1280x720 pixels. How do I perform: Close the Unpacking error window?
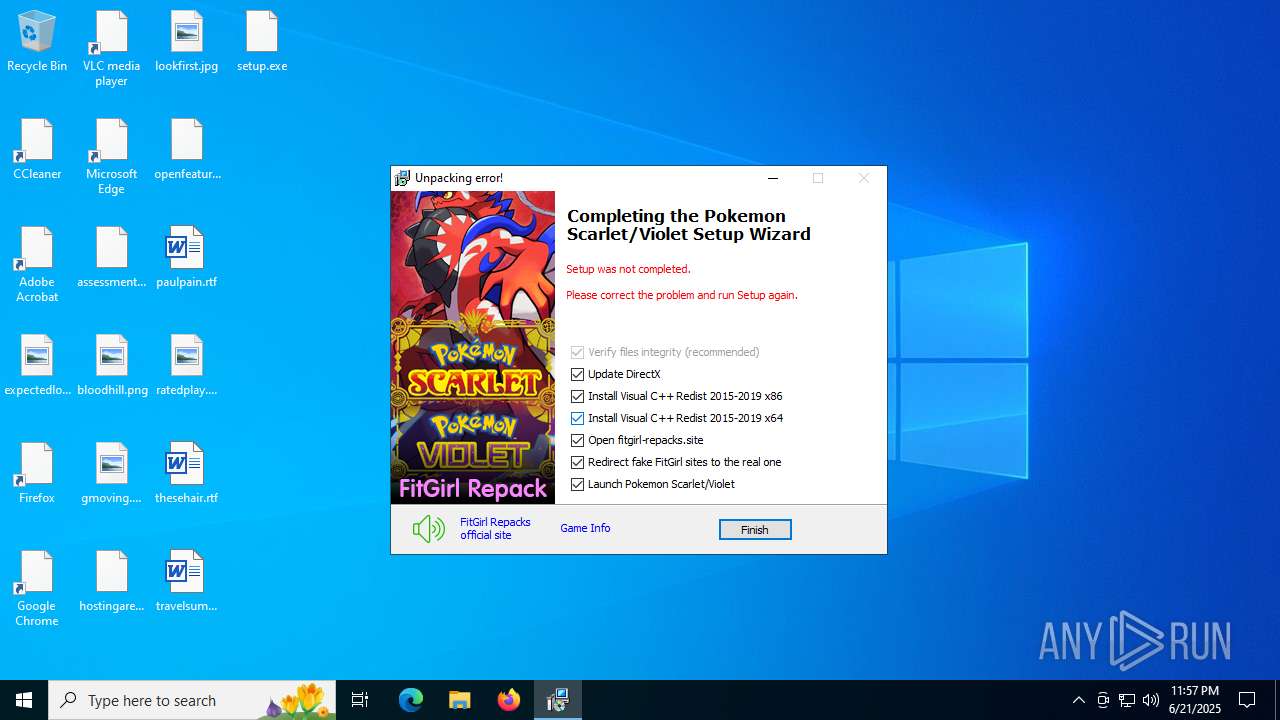864,178
